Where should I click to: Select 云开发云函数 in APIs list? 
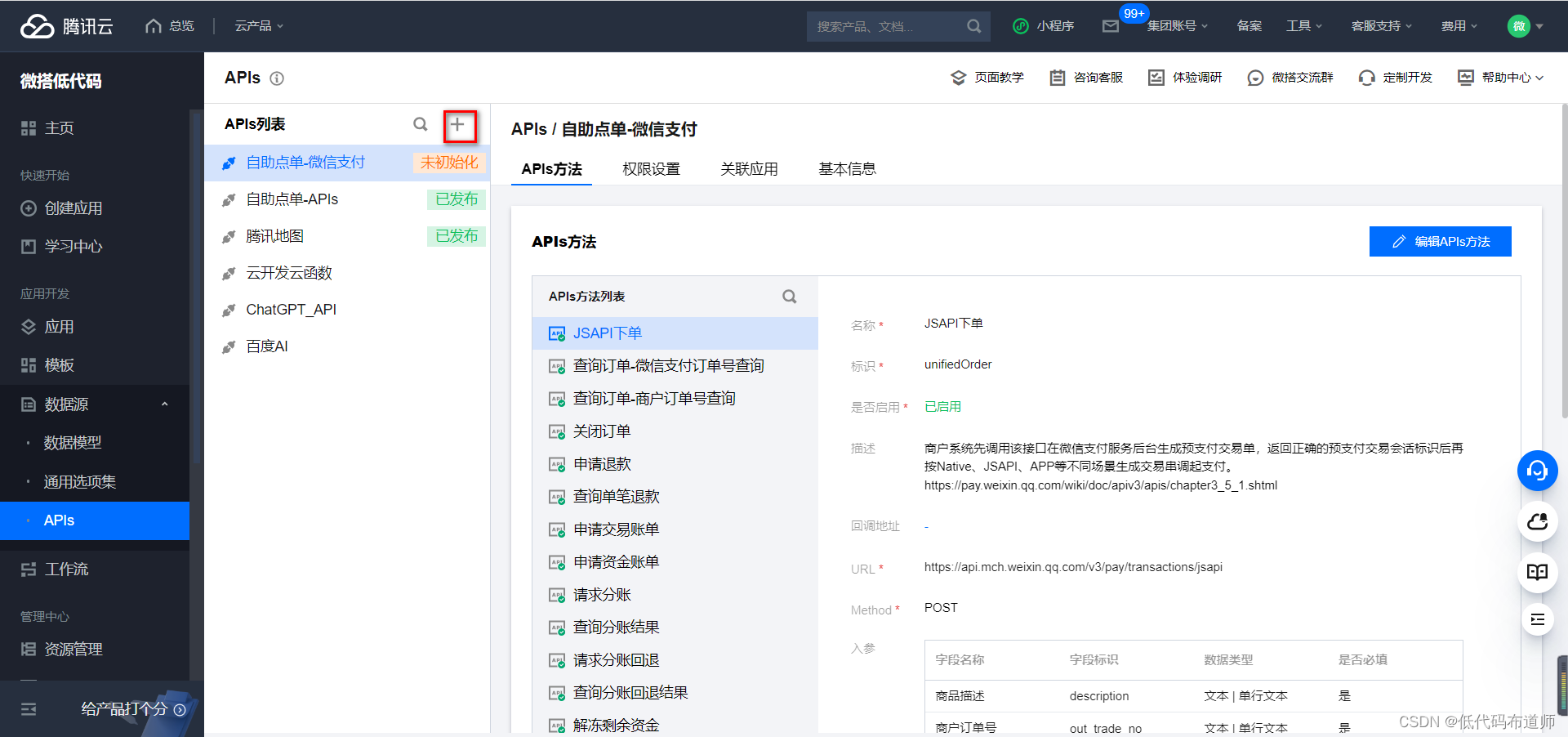347,273
